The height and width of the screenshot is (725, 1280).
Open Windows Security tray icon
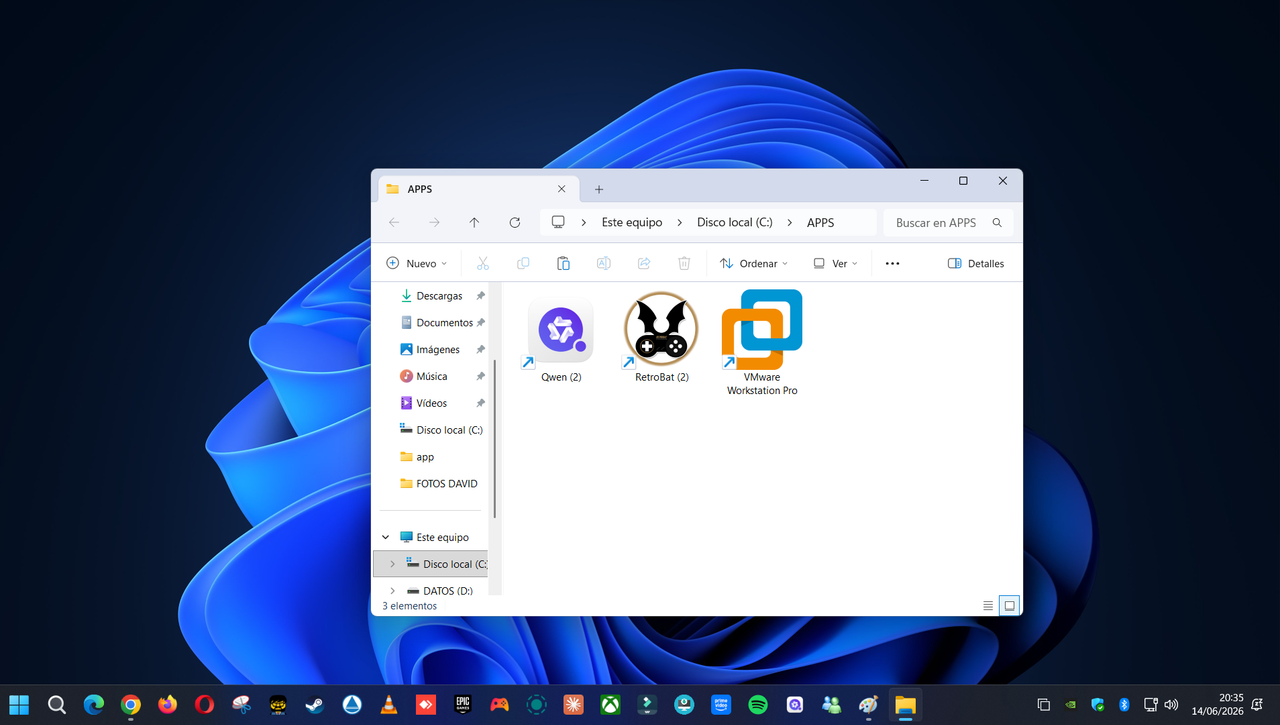[x=1097, y=704]
